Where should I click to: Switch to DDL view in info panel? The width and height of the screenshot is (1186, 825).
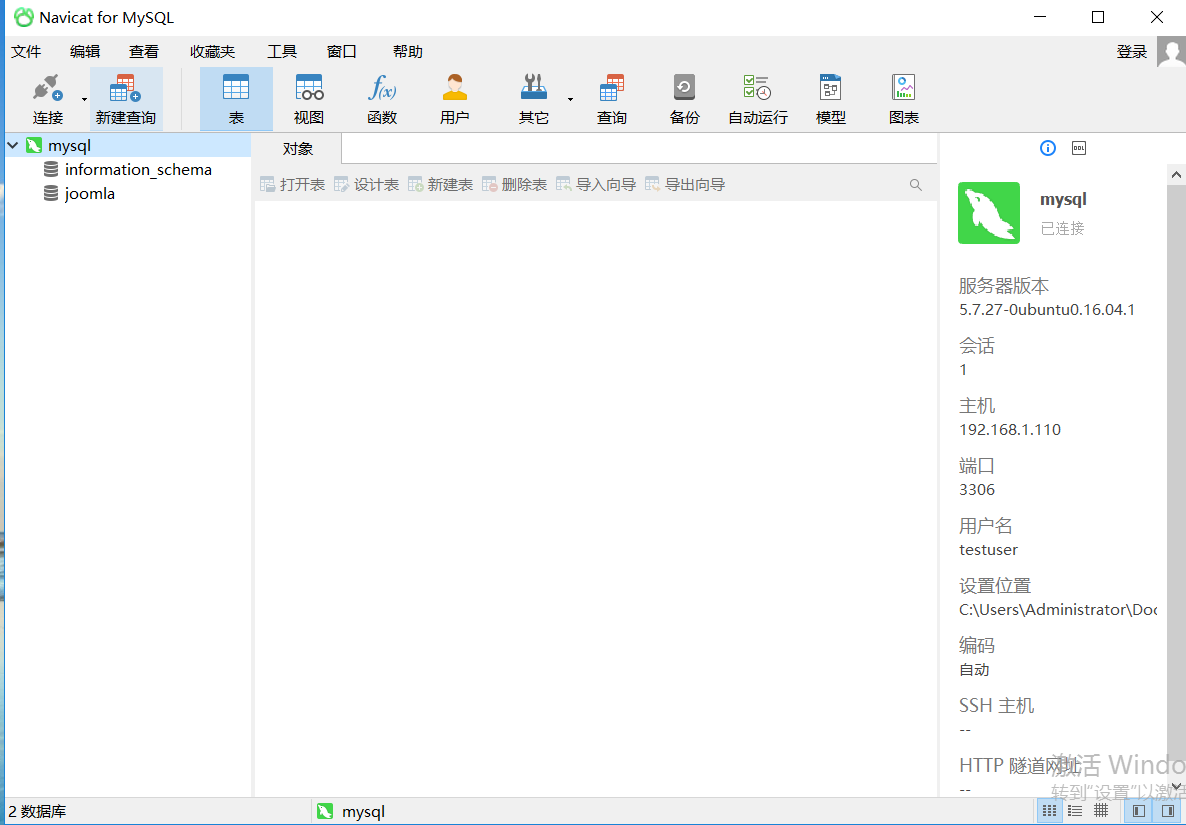click(1079, 148)
